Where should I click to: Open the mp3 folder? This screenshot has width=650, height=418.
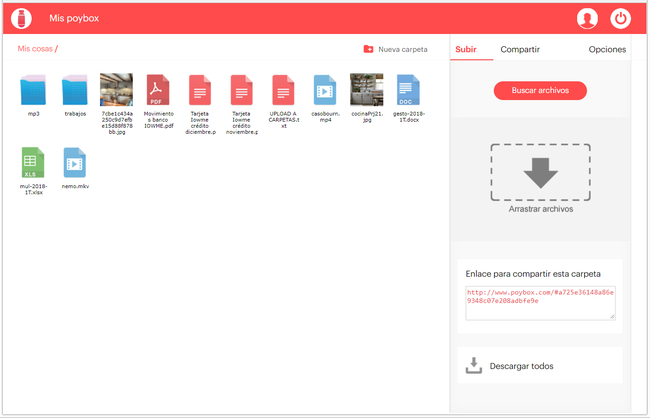33,90
